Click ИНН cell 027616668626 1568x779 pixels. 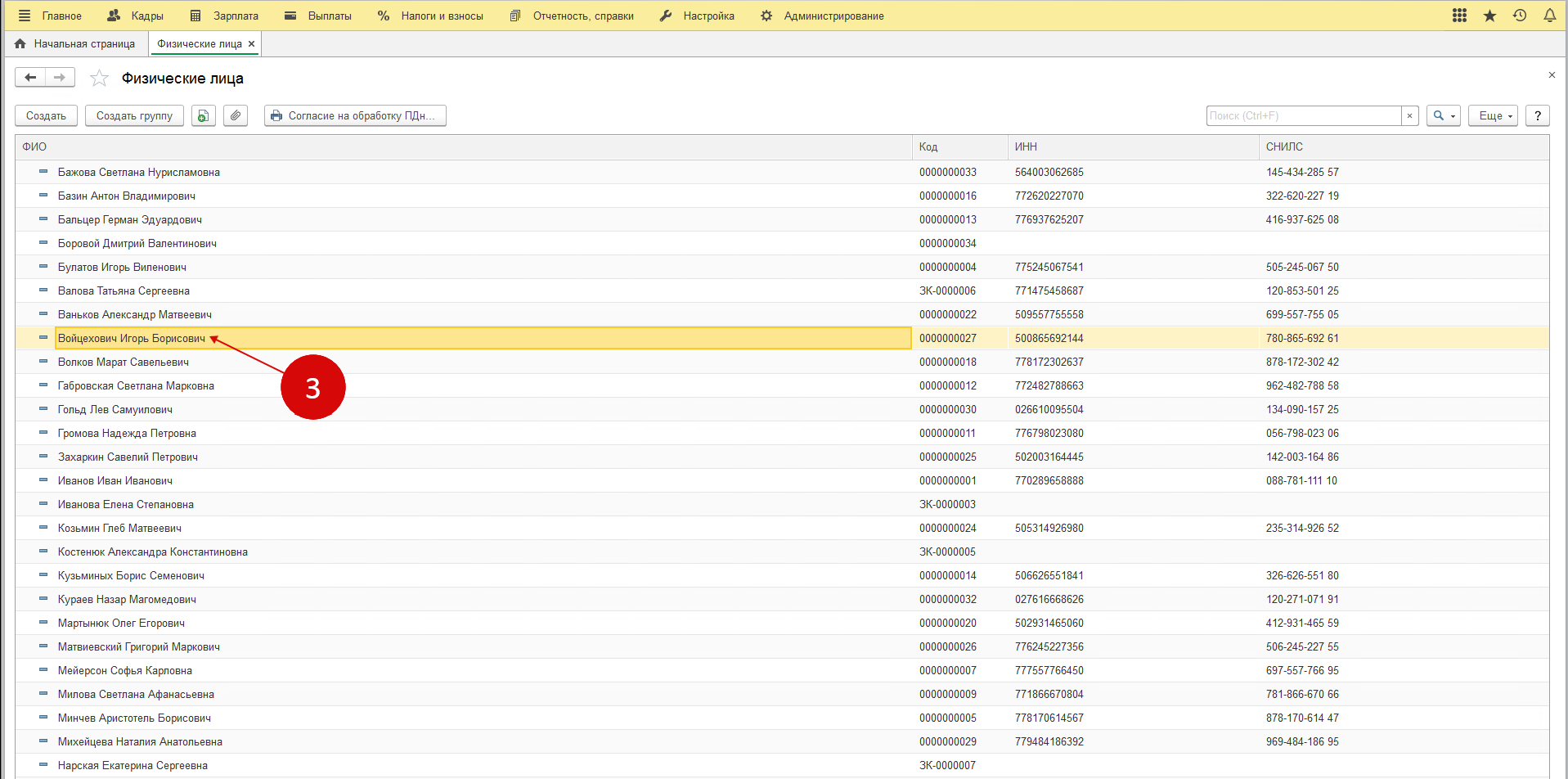(x=1049, y=599)
